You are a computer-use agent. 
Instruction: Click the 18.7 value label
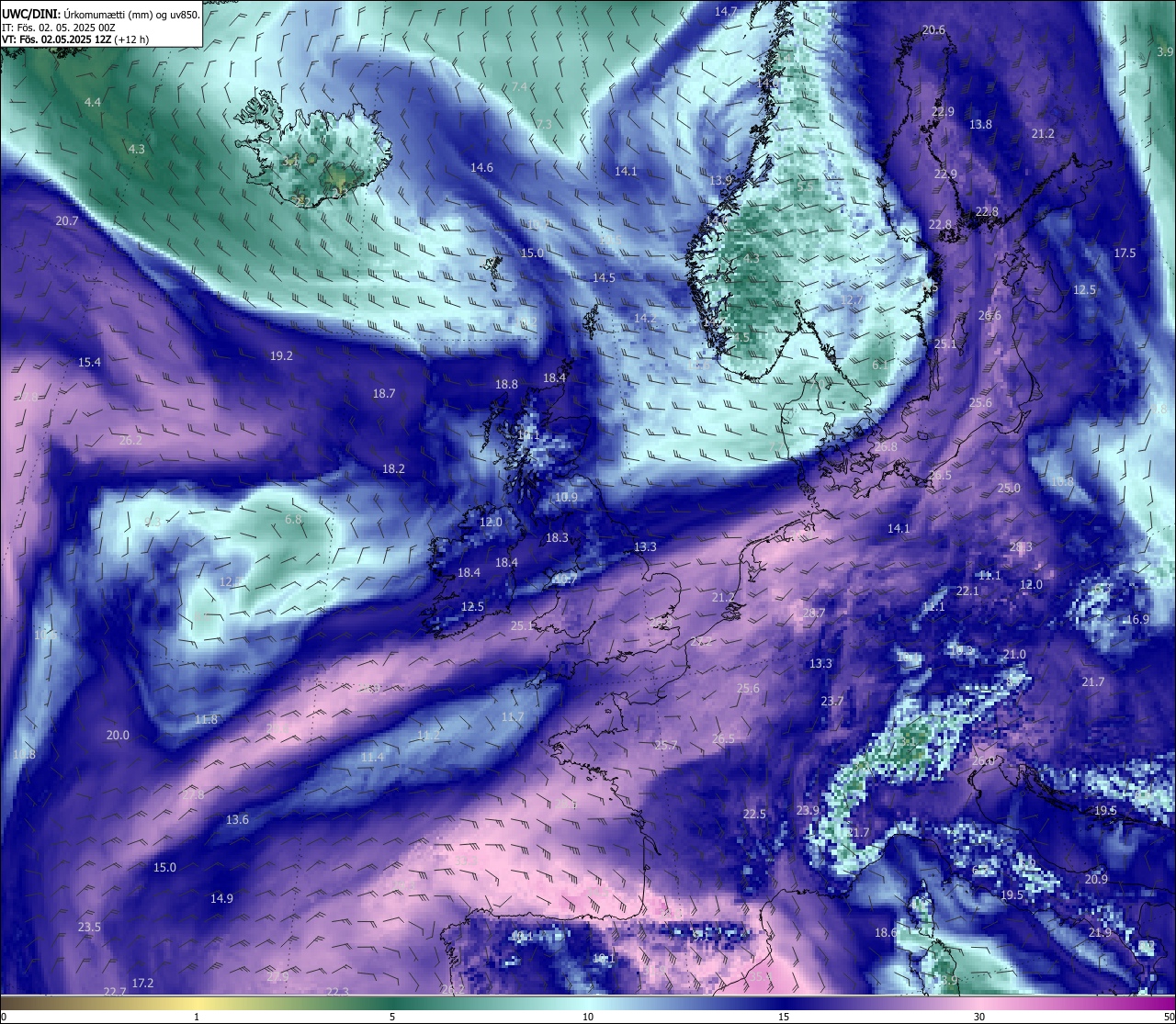point(384,393)
